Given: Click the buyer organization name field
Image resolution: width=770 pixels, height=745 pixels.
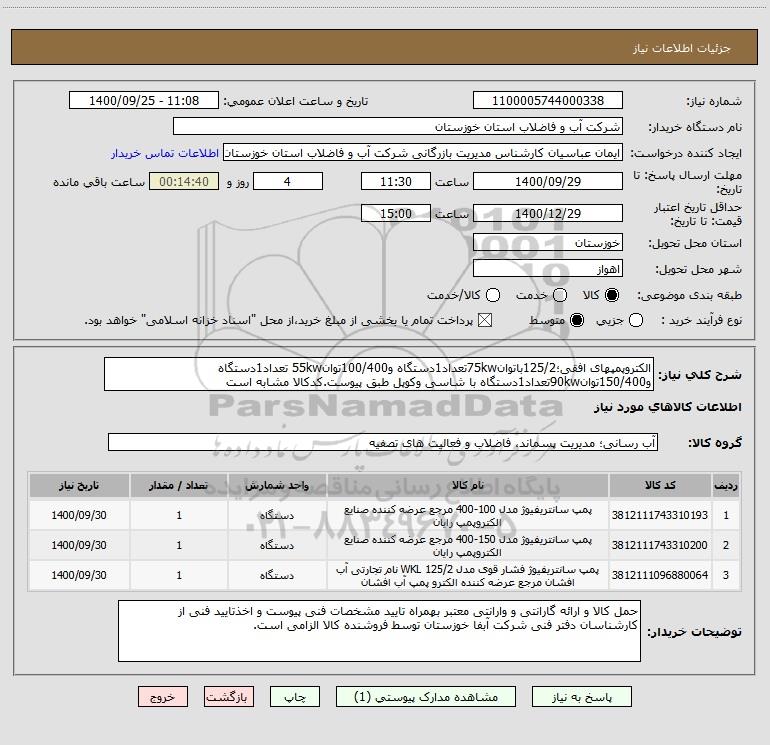Looking at the screenshot, I should 398,126.
